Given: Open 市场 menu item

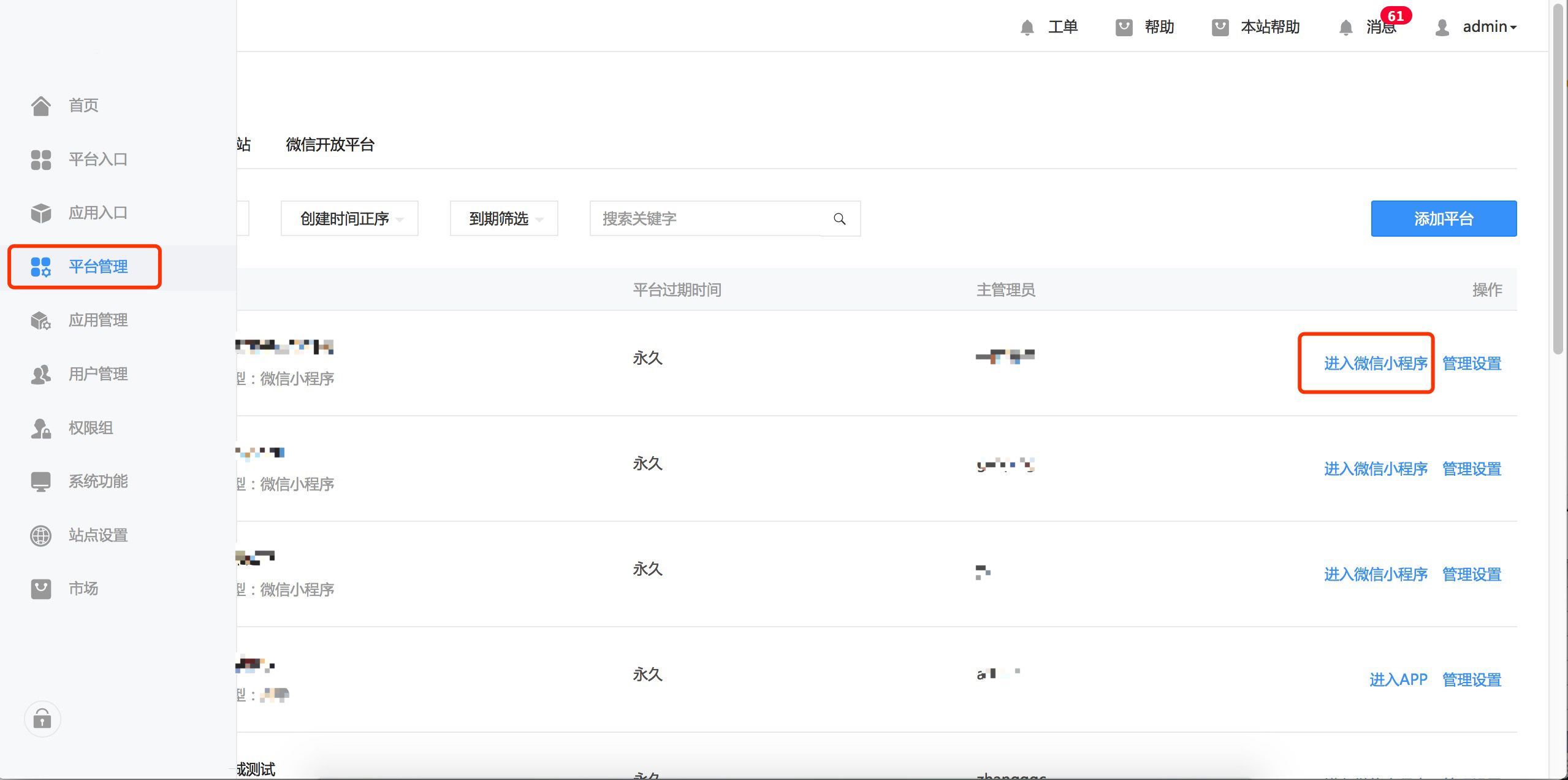Looking at the screenshot, I should pyautogui.click(x=83, y=589).
